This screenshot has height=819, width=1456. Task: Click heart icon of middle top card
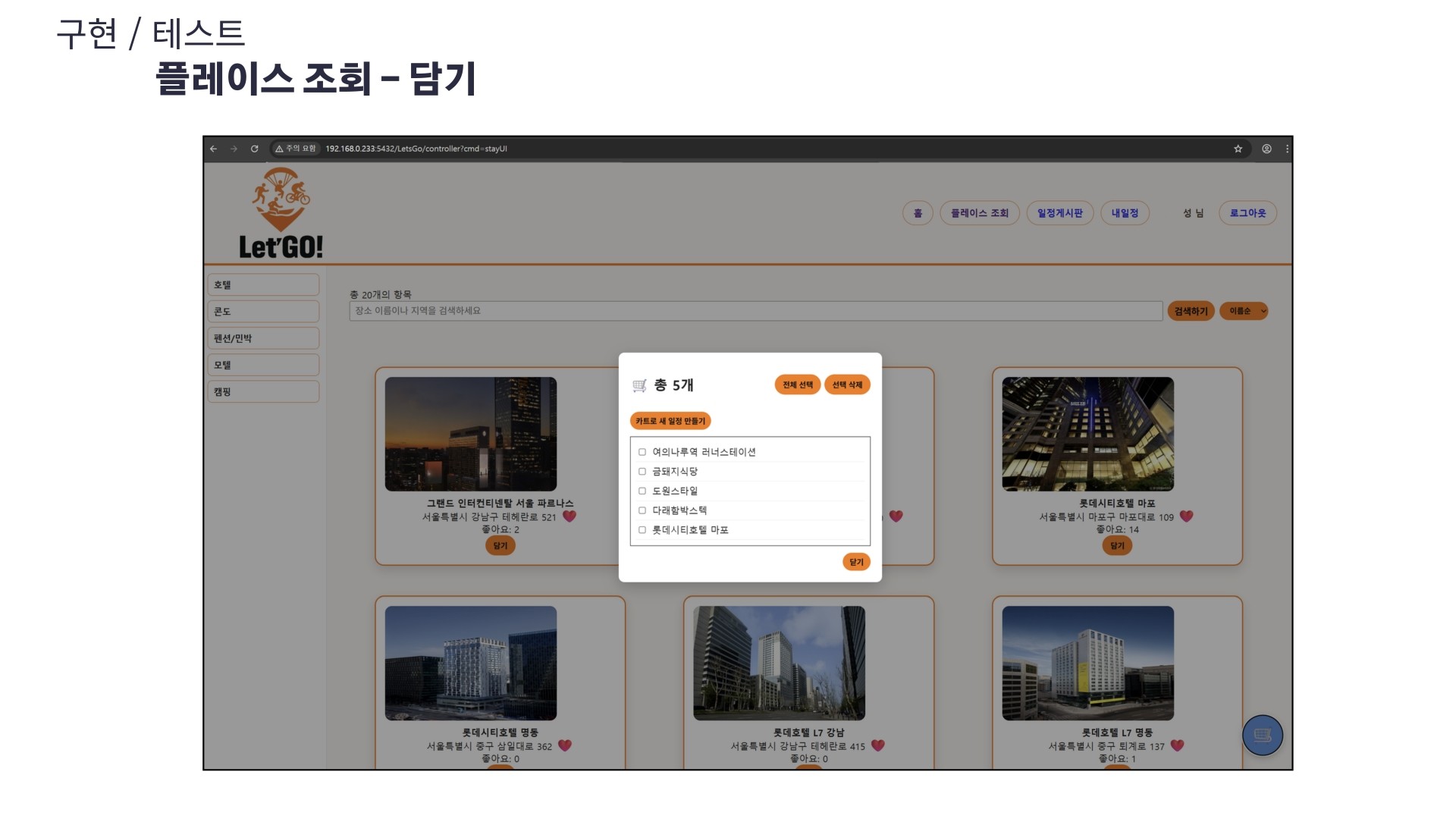tap(896, 516)
